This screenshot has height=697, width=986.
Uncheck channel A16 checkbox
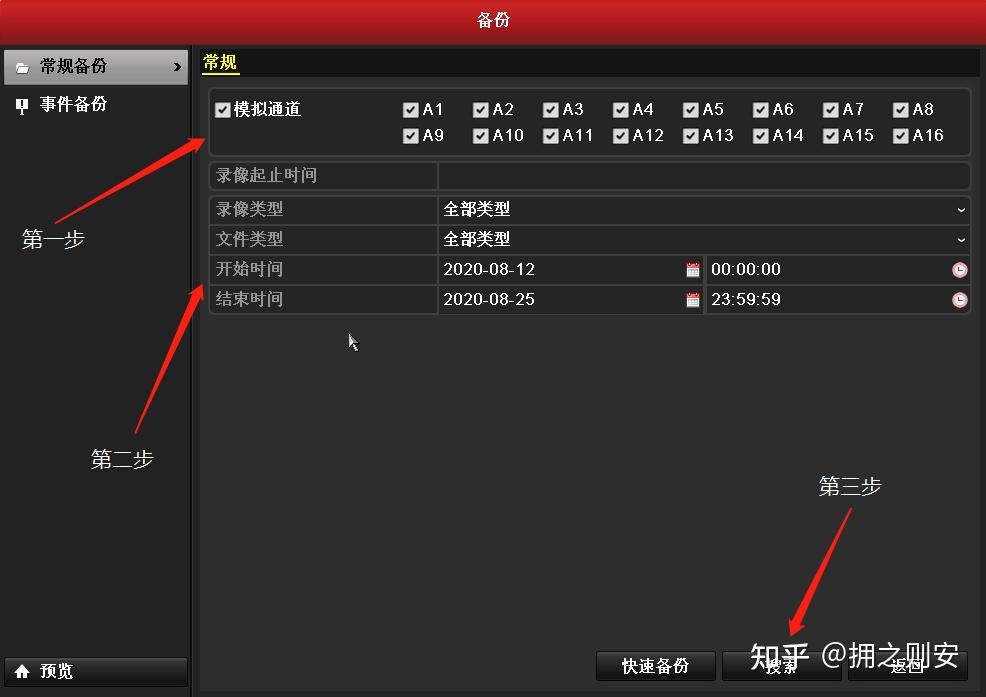(900, 136)
